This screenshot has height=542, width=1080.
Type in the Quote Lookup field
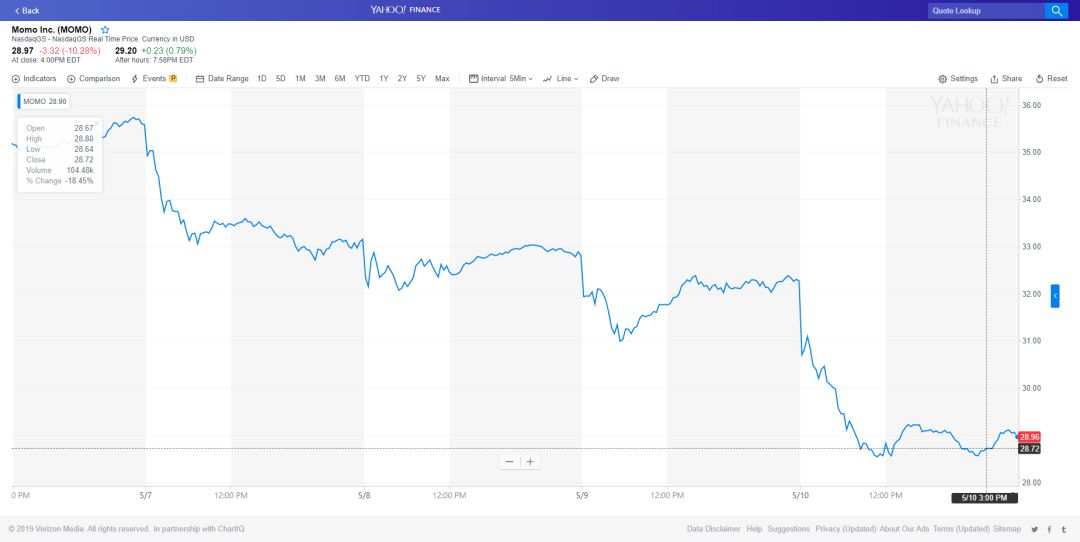(984, 11)
